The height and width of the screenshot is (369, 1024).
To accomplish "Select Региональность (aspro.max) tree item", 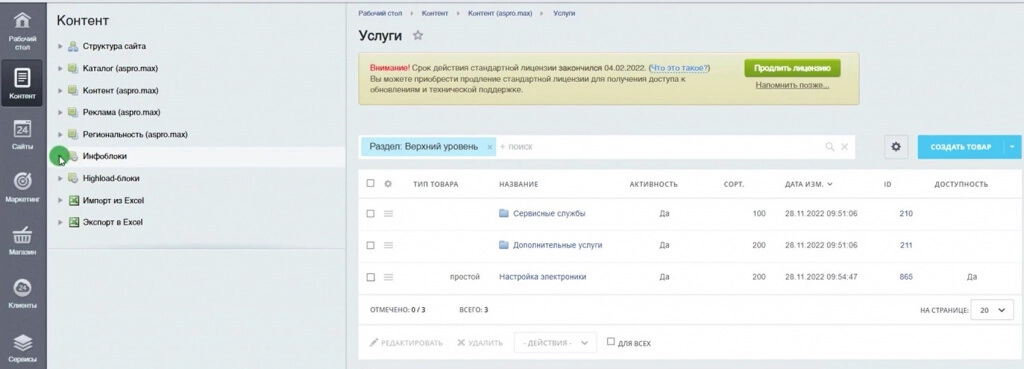I will (x=135, y=135).
